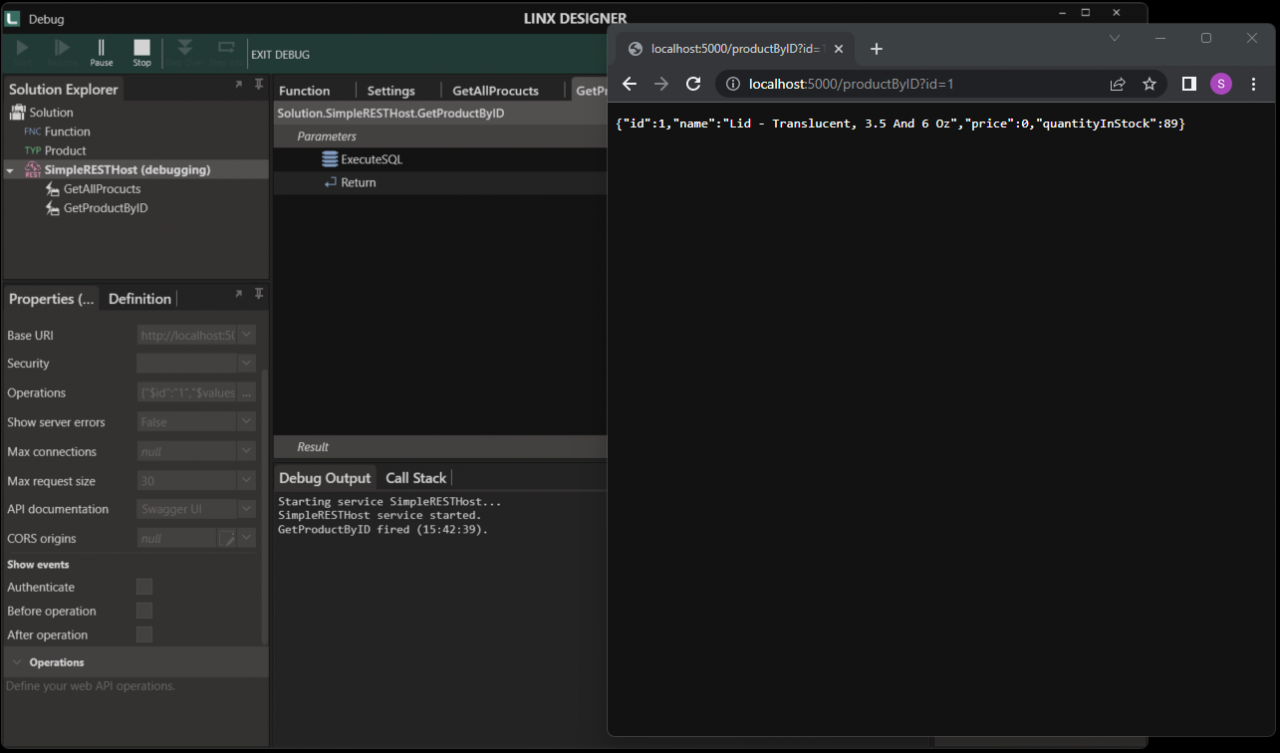This screenshot has width=1280, height=753.
Task: Pause the debug session
Action: (101, 52)
